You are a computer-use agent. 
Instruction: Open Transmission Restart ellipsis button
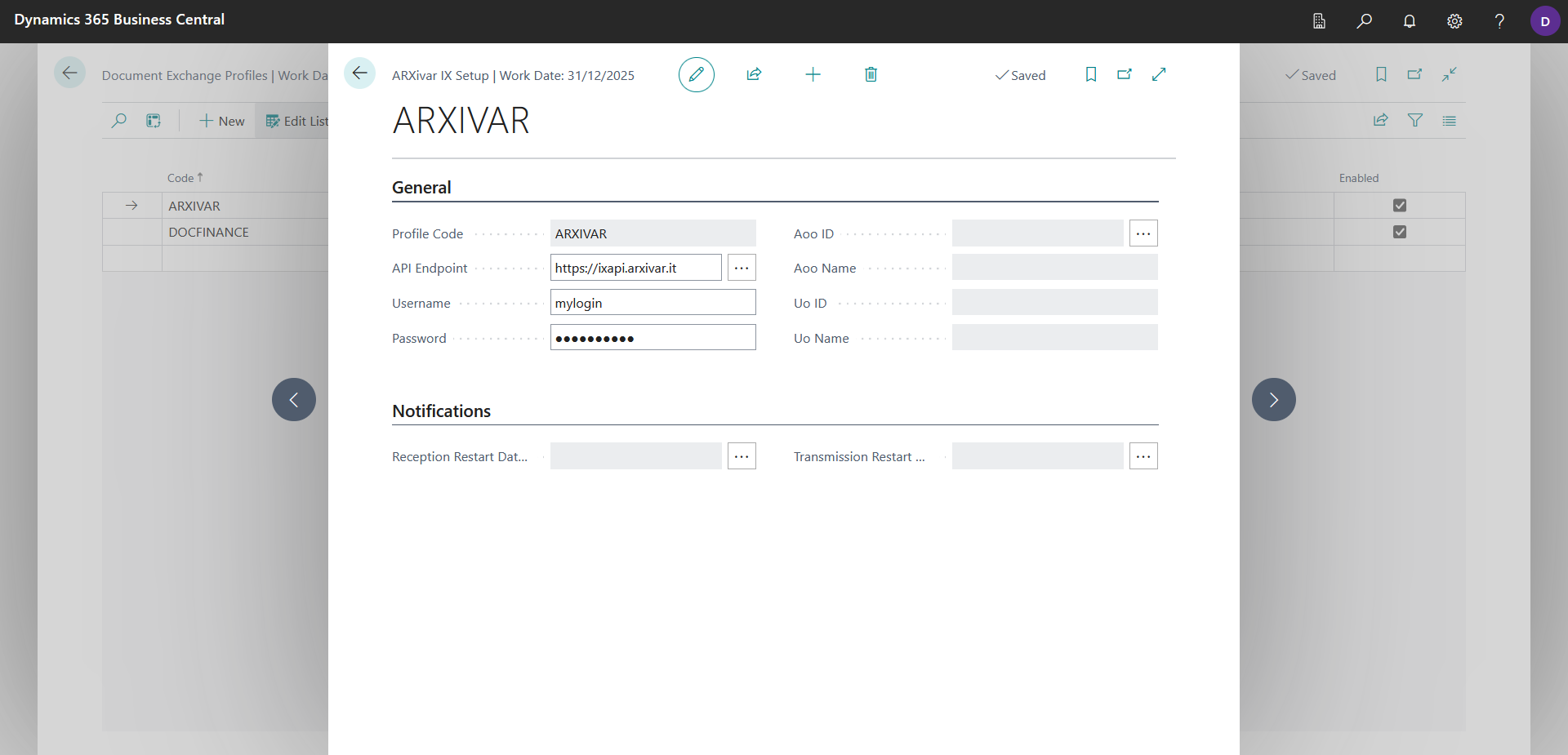1143,456
